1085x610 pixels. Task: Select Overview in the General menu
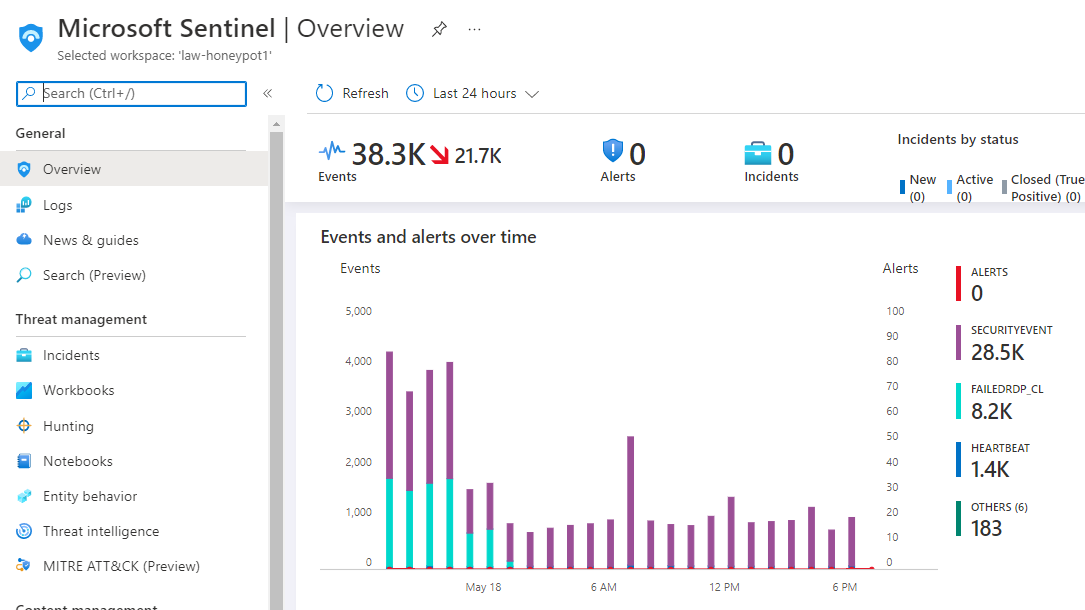coord(72,168)
